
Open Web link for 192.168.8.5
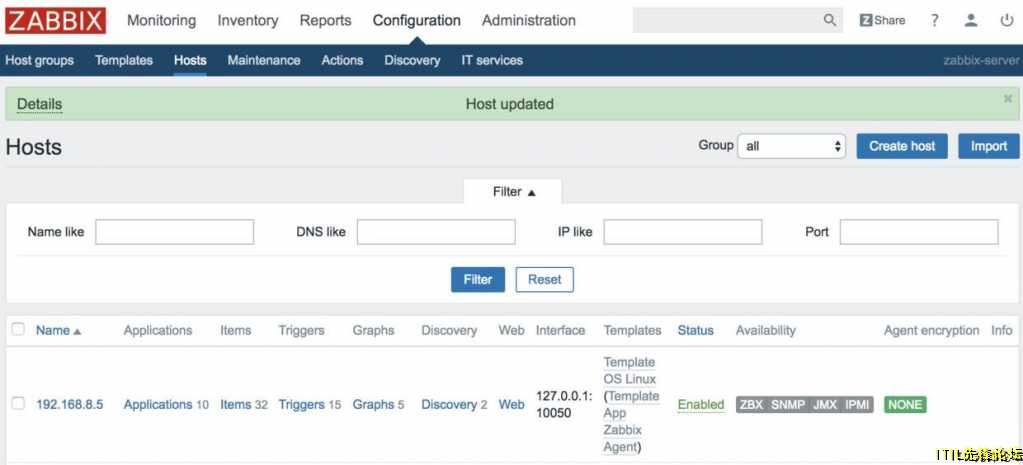pos(512,404)
